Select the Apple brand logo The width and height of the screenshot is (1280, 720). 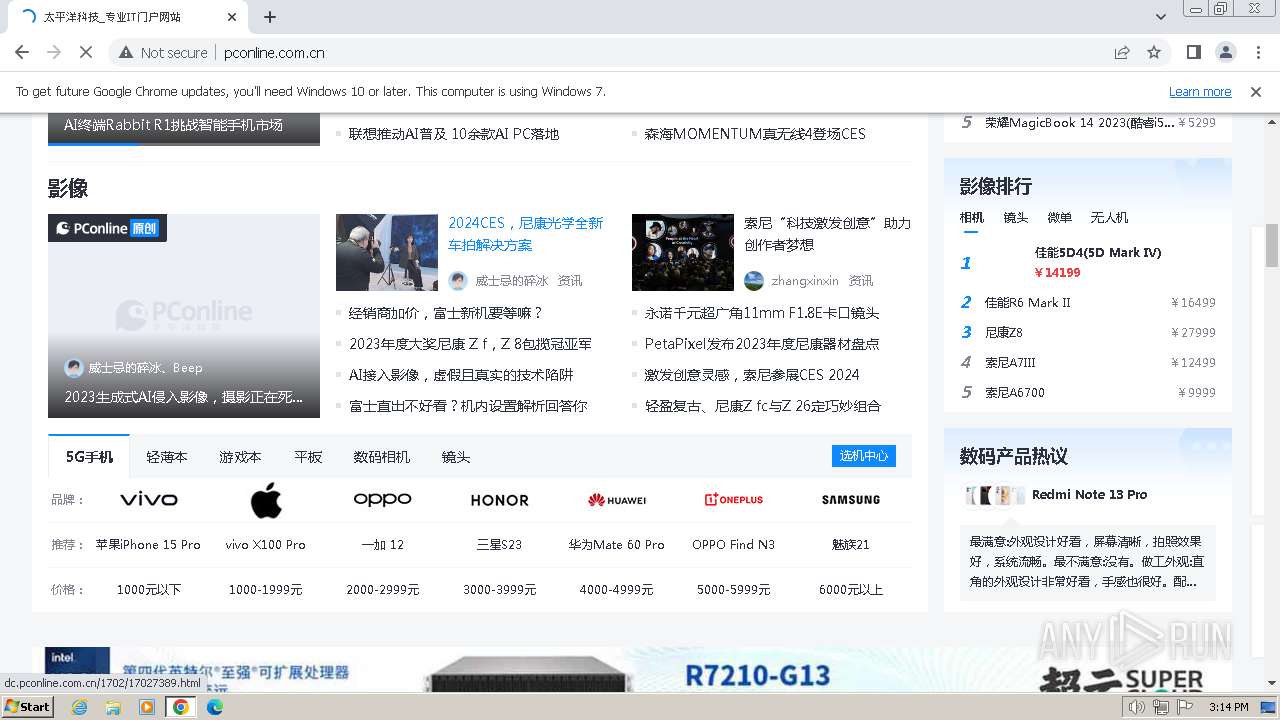266,500
